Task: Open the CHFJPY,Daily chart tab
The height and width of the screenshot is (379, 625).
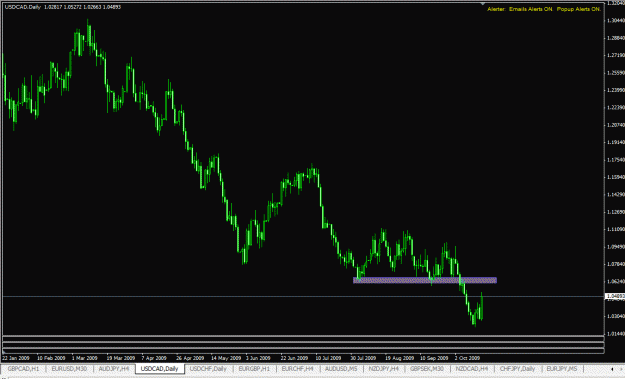Action: pyautogui.click(x=517, y=369)
